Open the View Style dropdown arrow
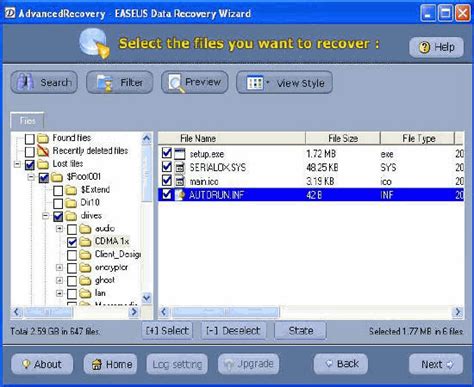Viewport: 474px width, 387px height. (267, 82)
